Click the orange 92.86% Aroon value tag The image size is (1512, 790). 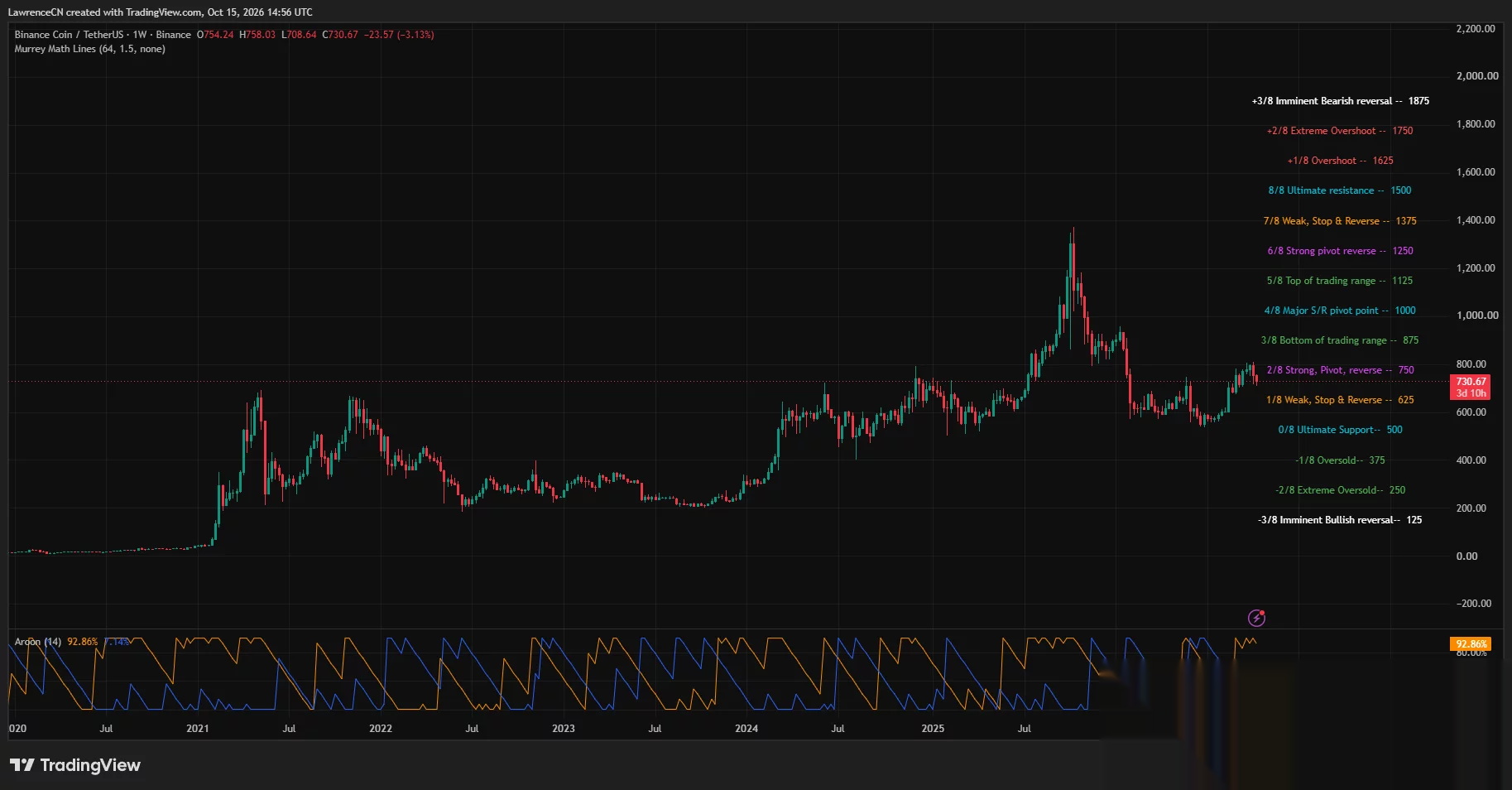(1471, 643)
